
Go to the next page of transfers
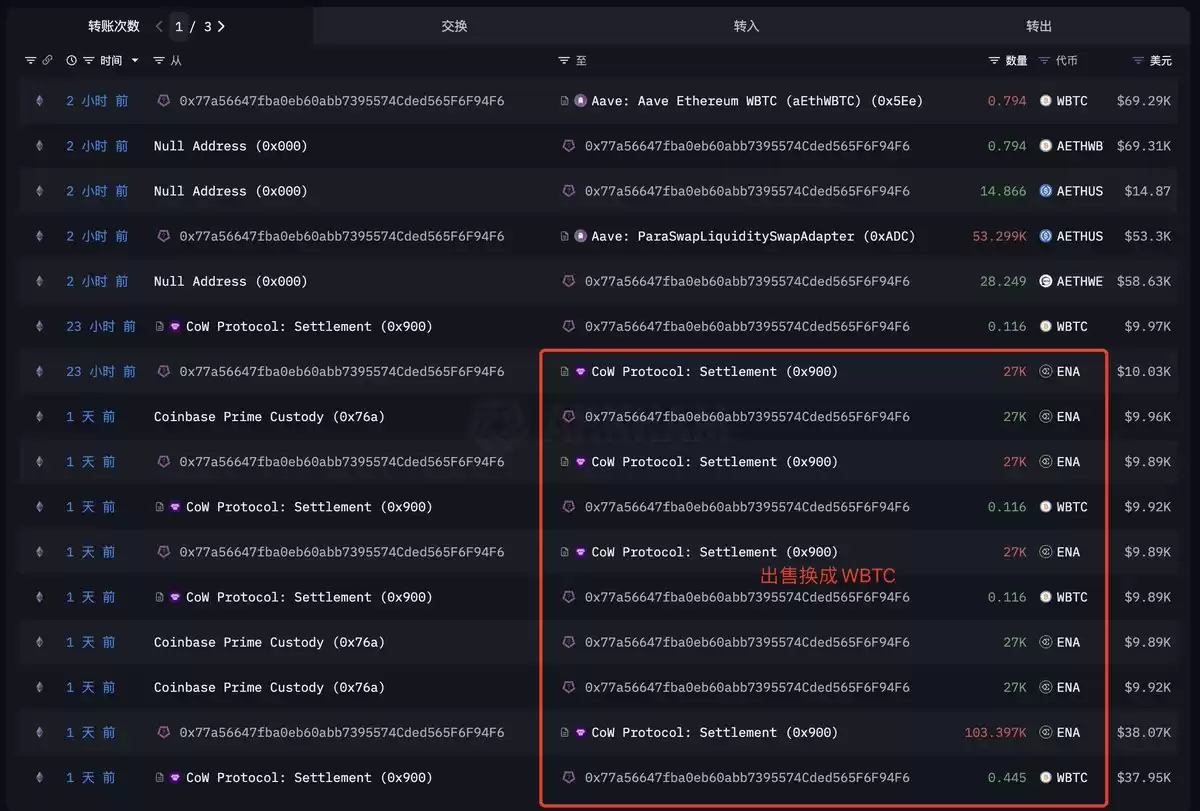coord(221,27)
